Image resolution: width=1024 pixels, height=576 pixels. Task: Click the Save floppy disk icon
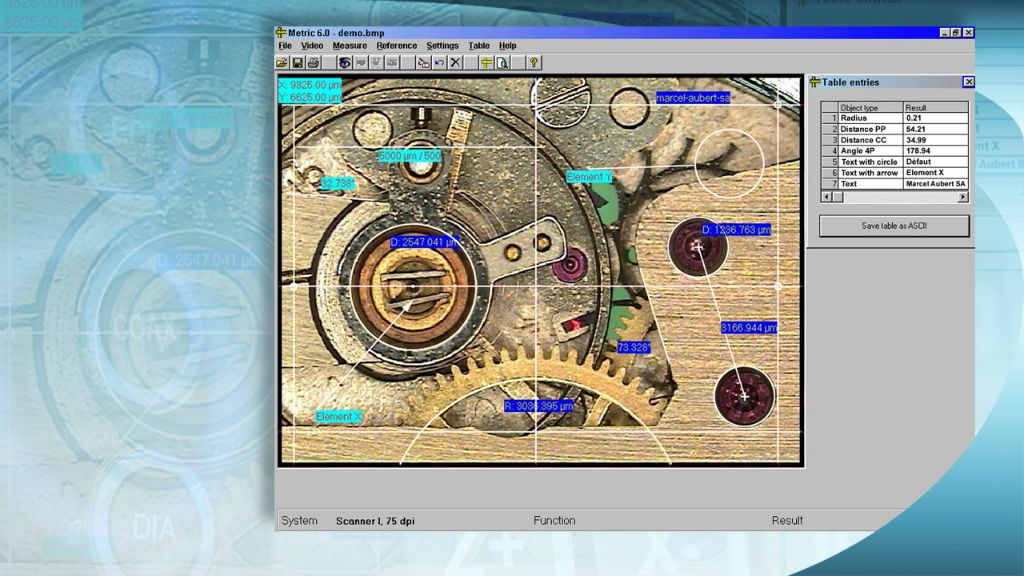tap(298, 62)
